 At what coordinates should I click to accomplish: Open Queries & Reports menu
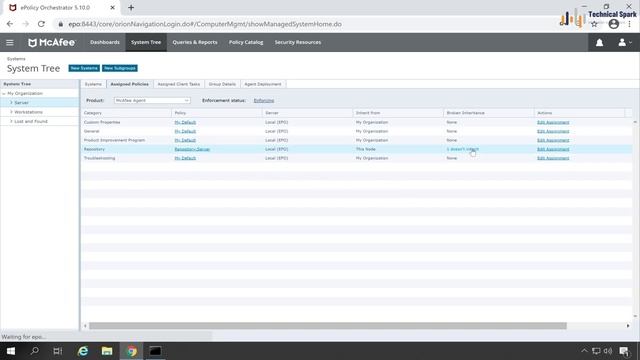[x=195, y=42]
